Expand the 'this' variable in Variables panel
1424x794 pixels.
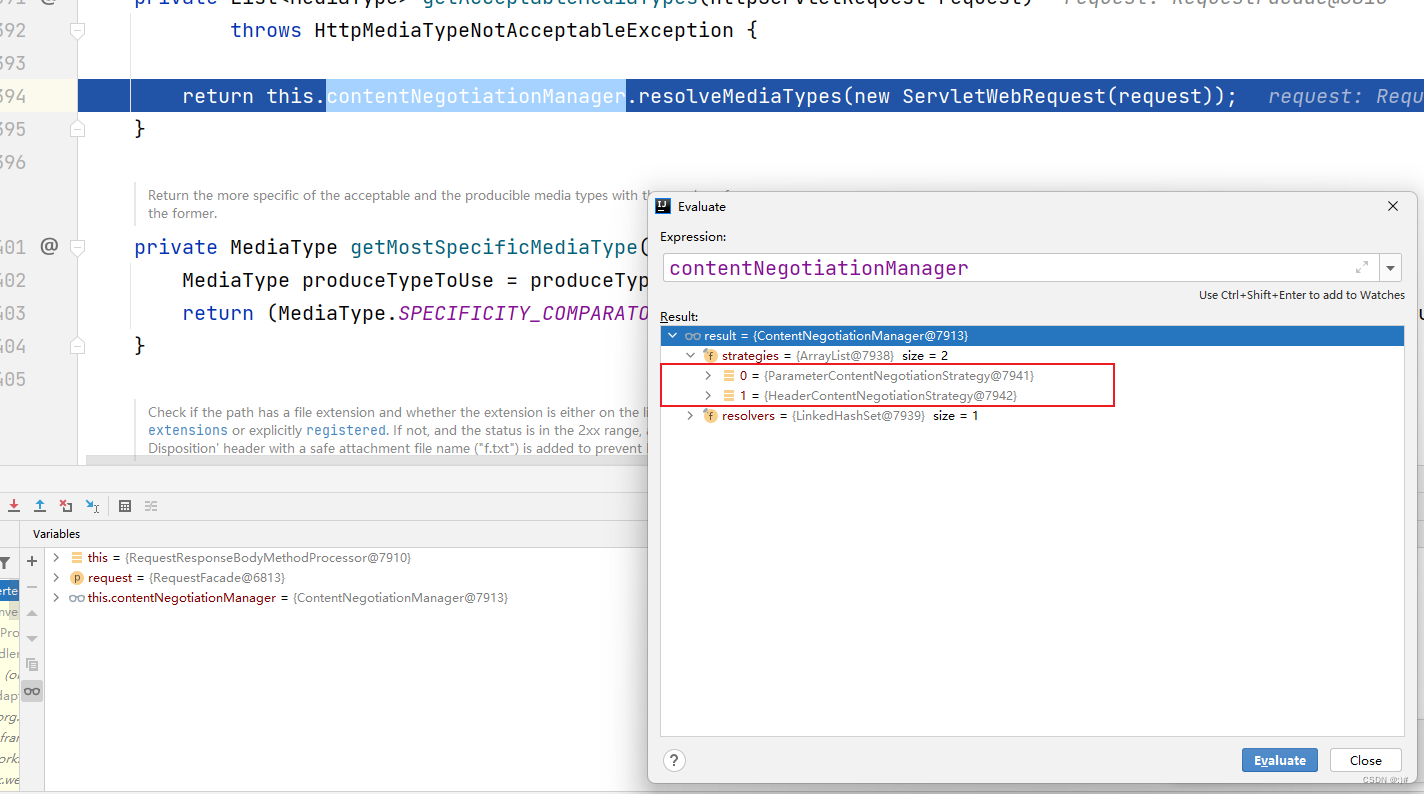[57, 558]
